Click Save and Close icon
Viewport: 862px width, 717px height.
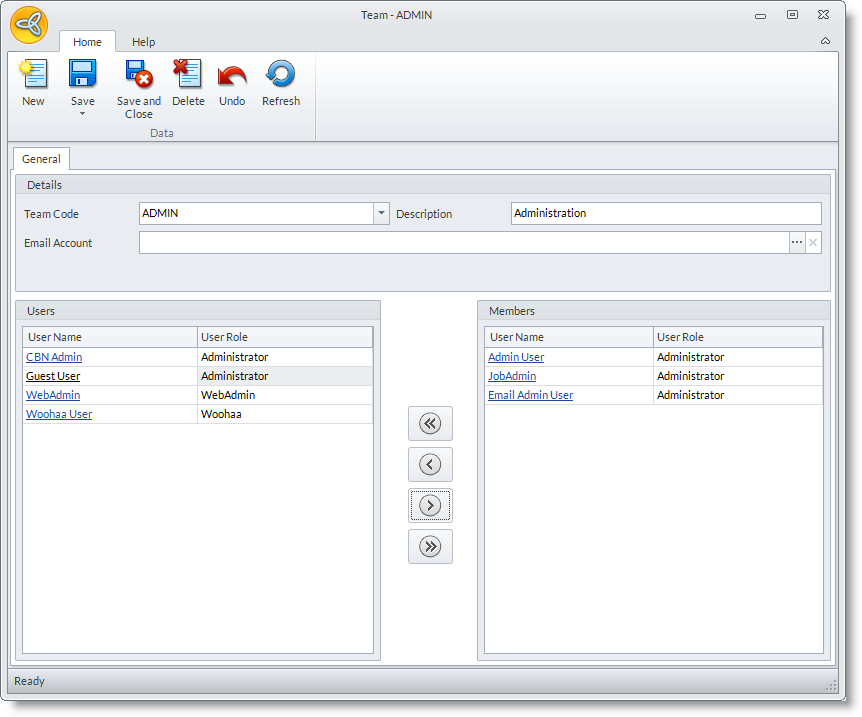tap(138, 75)
